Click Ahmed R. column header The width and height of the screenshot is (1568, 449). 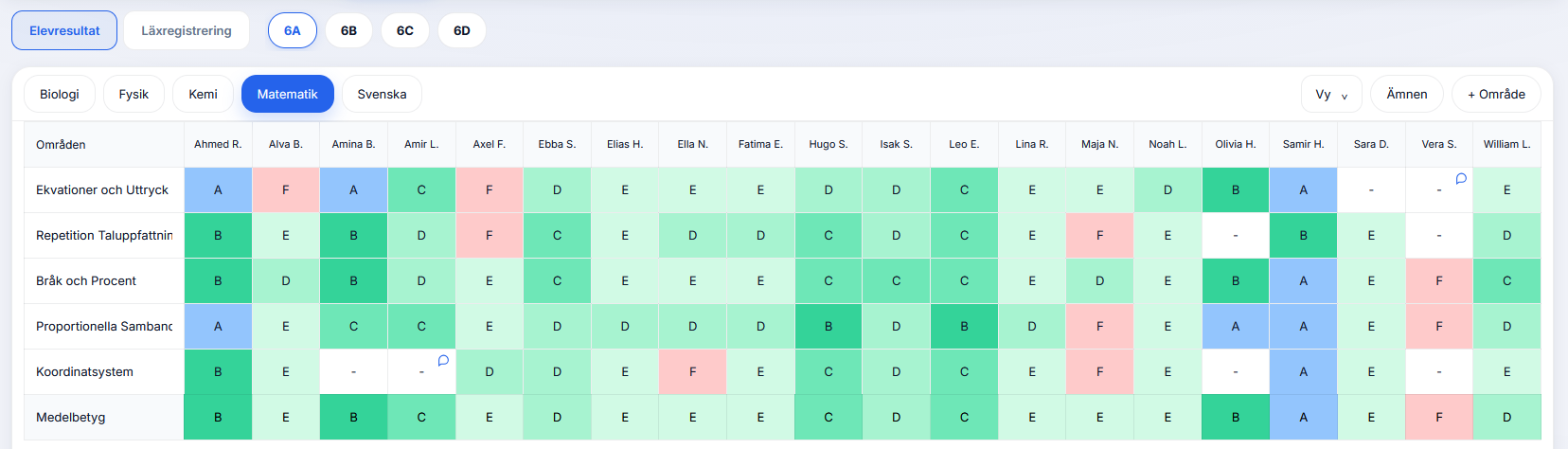218,144
